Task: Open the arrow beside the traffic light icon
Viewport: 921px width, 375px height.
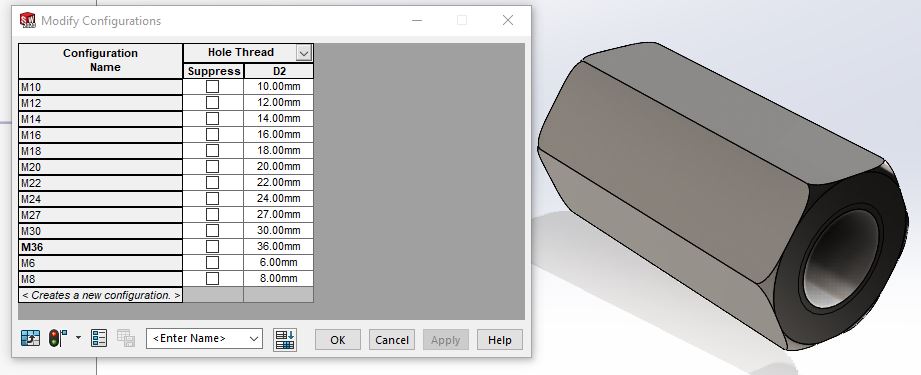Action: click(78, 338)
